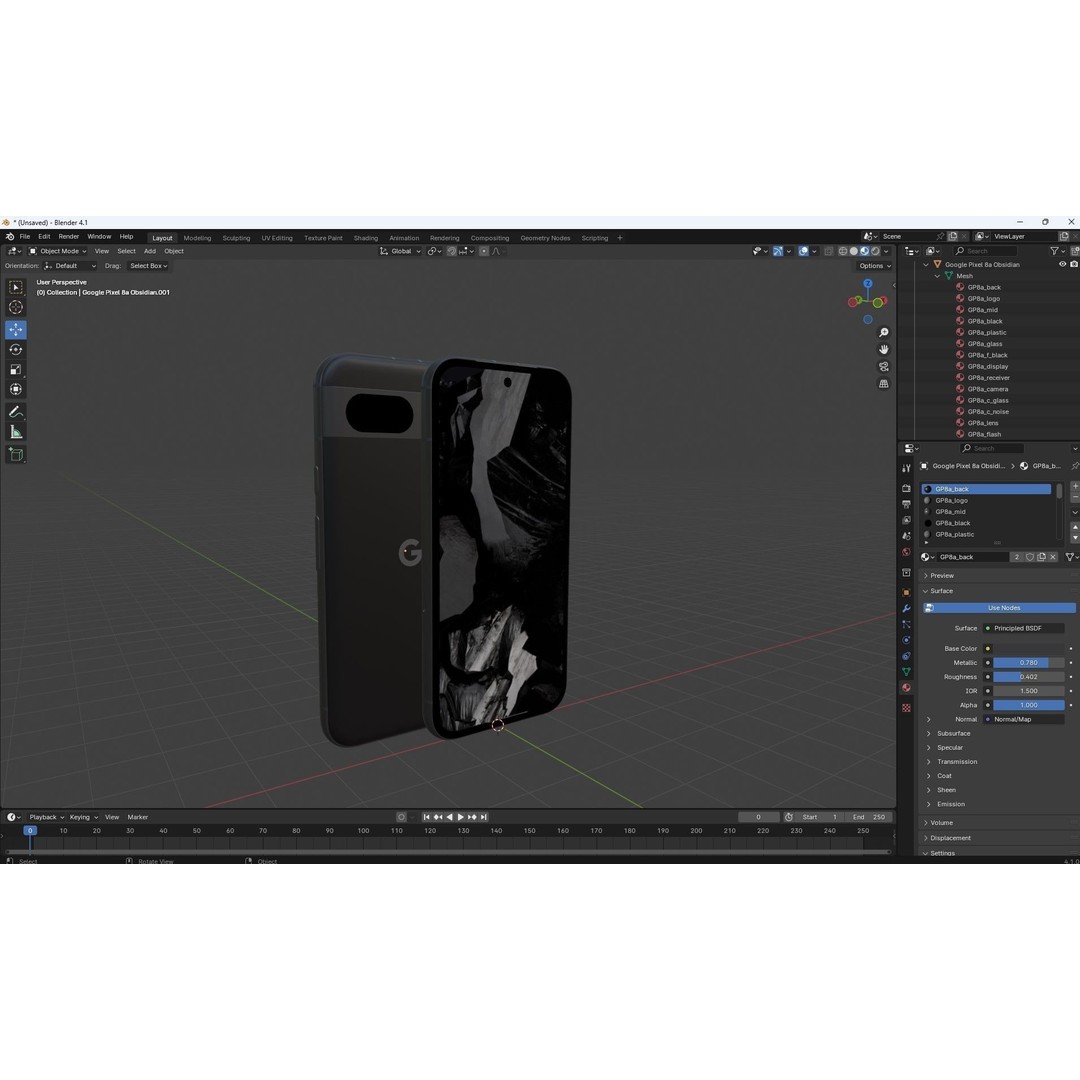Select the Select Box tool
The image size is (1080, 1080).
(16, 287)
